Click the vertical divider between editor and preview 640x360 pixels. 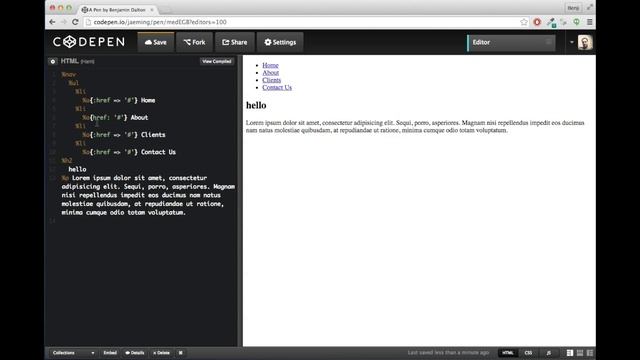click(240, 201)
